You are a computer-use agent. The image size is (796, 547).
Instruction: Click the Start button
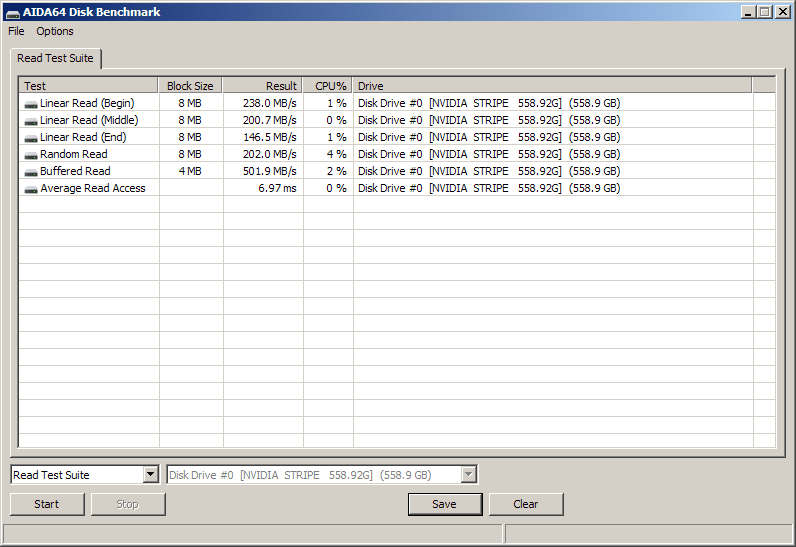click(47, 504)
